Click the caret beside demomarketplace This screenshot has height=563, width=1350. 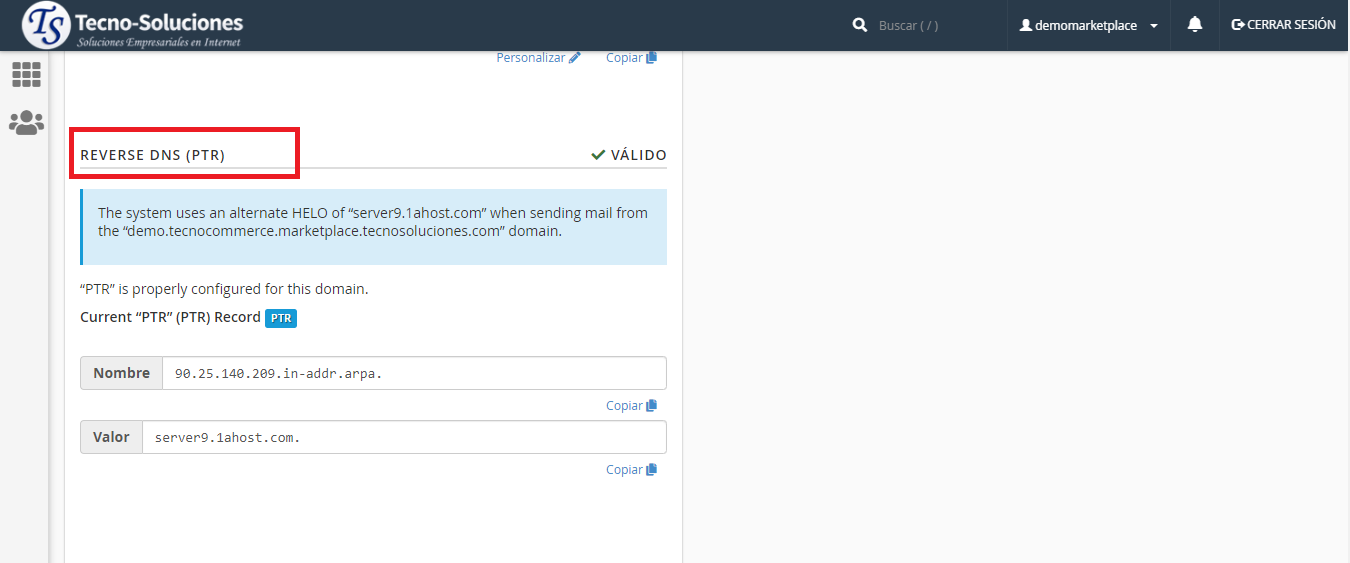pos(1154,26)
